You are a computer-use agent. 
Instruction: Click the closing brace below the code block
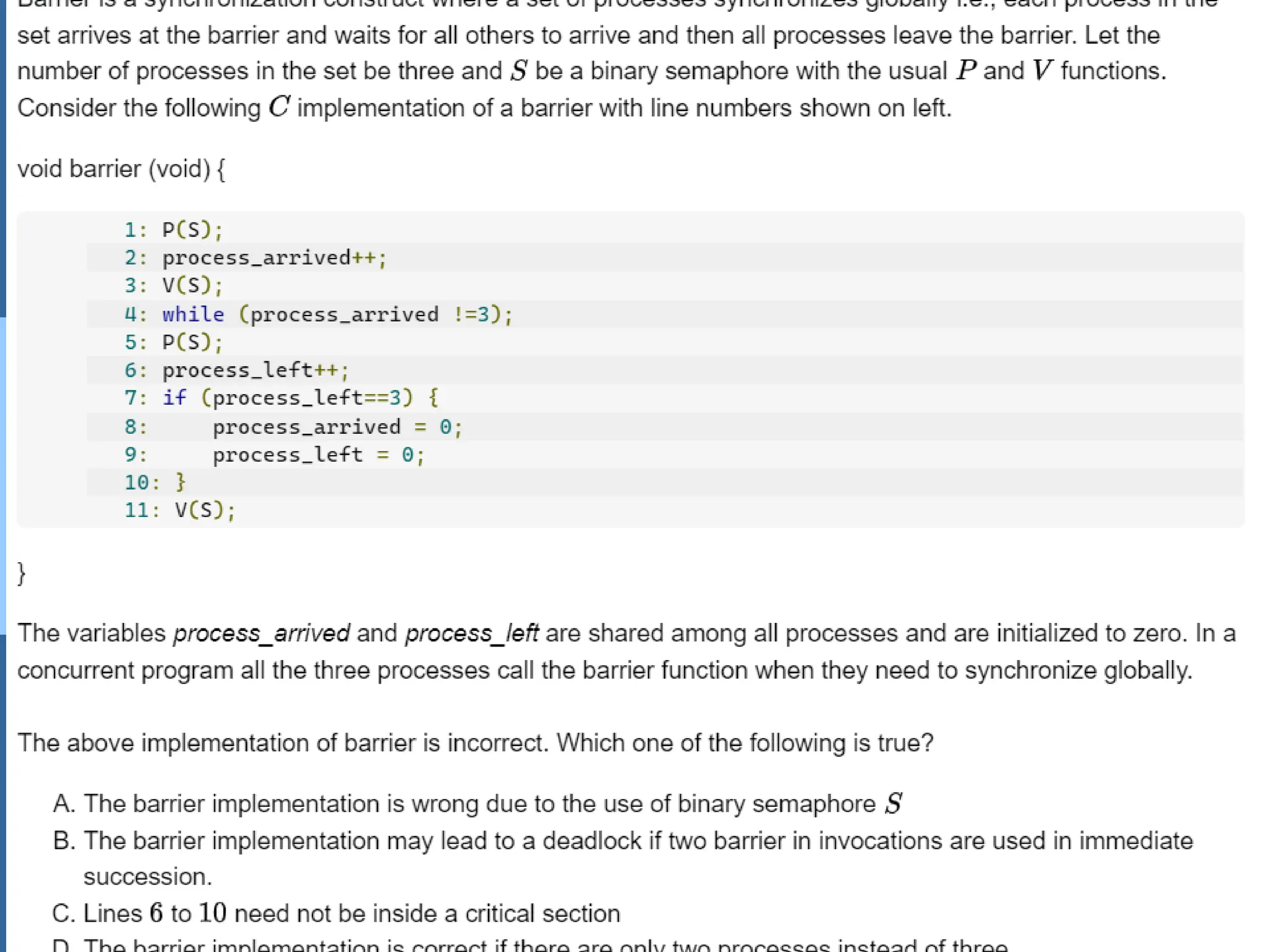(x=22, y=573)
